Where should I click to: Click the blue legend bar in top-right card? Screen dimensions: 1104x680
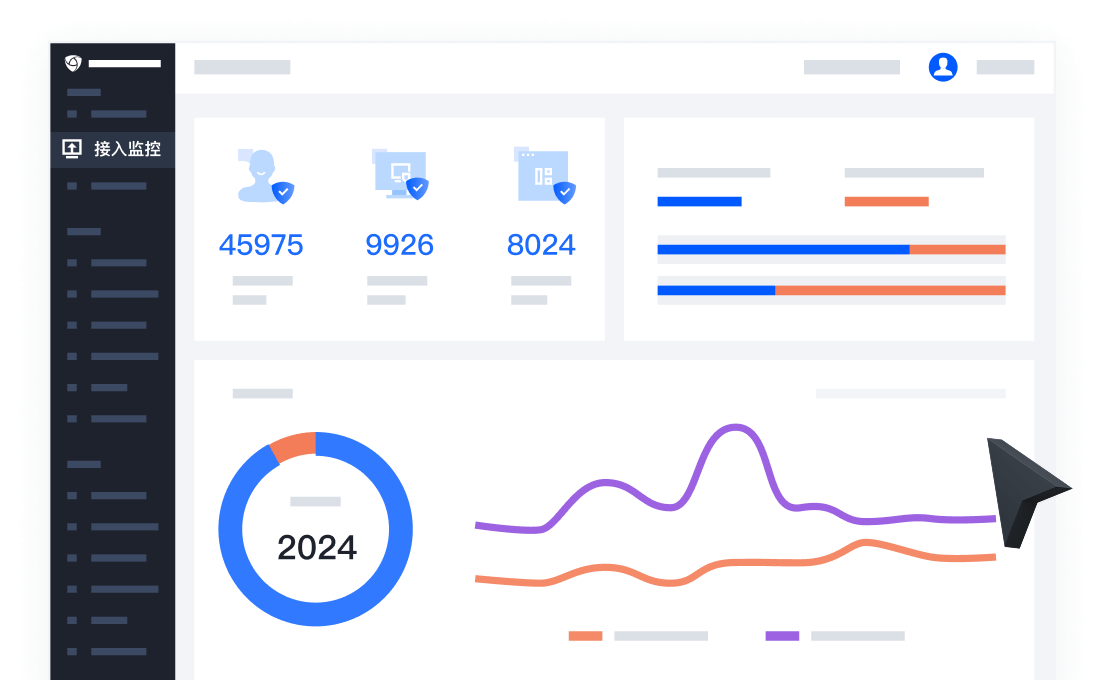pyautogui.click(x=699, y=201)
